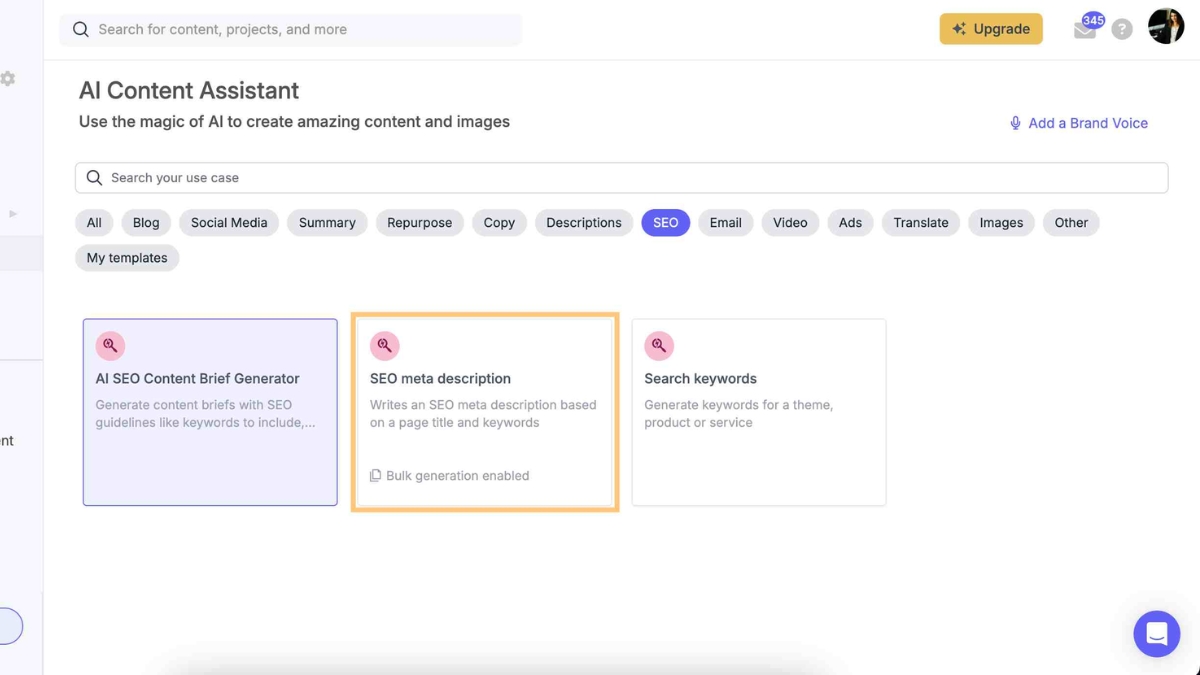
Task: Toggle the Translate filter pill
Action: coord(920,222)
